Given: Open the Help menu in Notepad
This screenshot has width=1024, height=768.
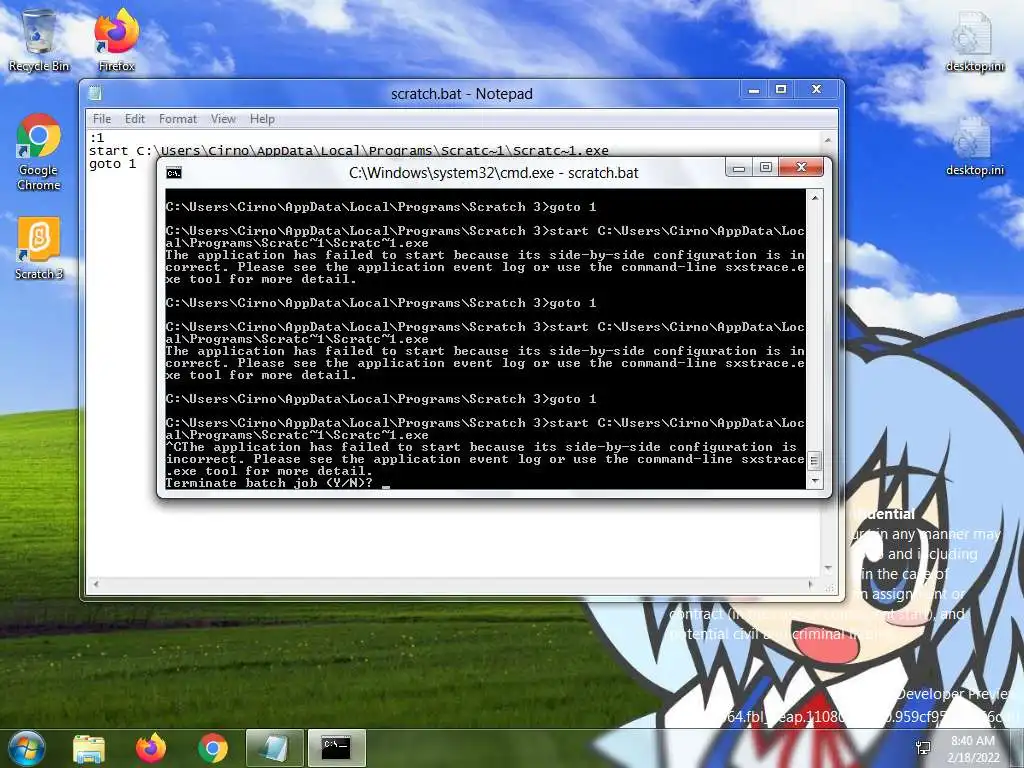Looking at the screenshot, I should click(x=262, y=119).
